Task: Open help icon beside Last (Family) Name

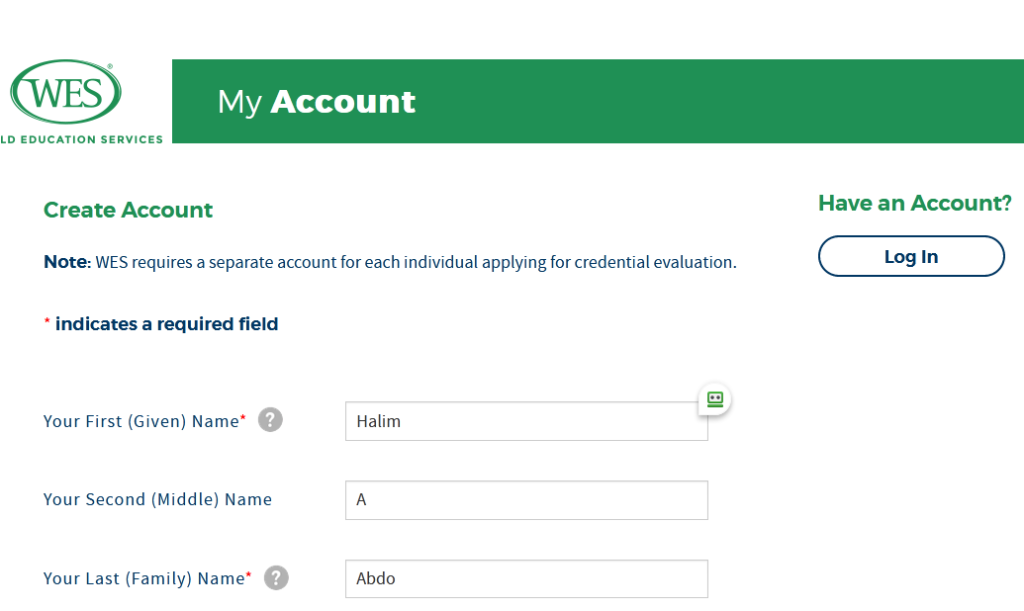Action: tap(276, 577)
